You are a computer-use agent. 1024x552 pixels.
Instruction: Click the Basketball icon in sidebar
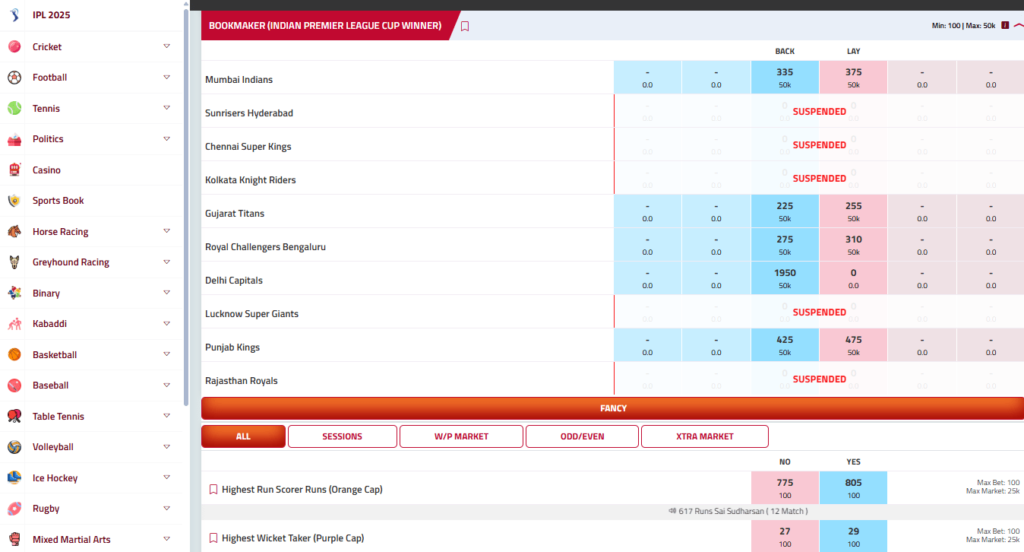click(x=14, y=355)
